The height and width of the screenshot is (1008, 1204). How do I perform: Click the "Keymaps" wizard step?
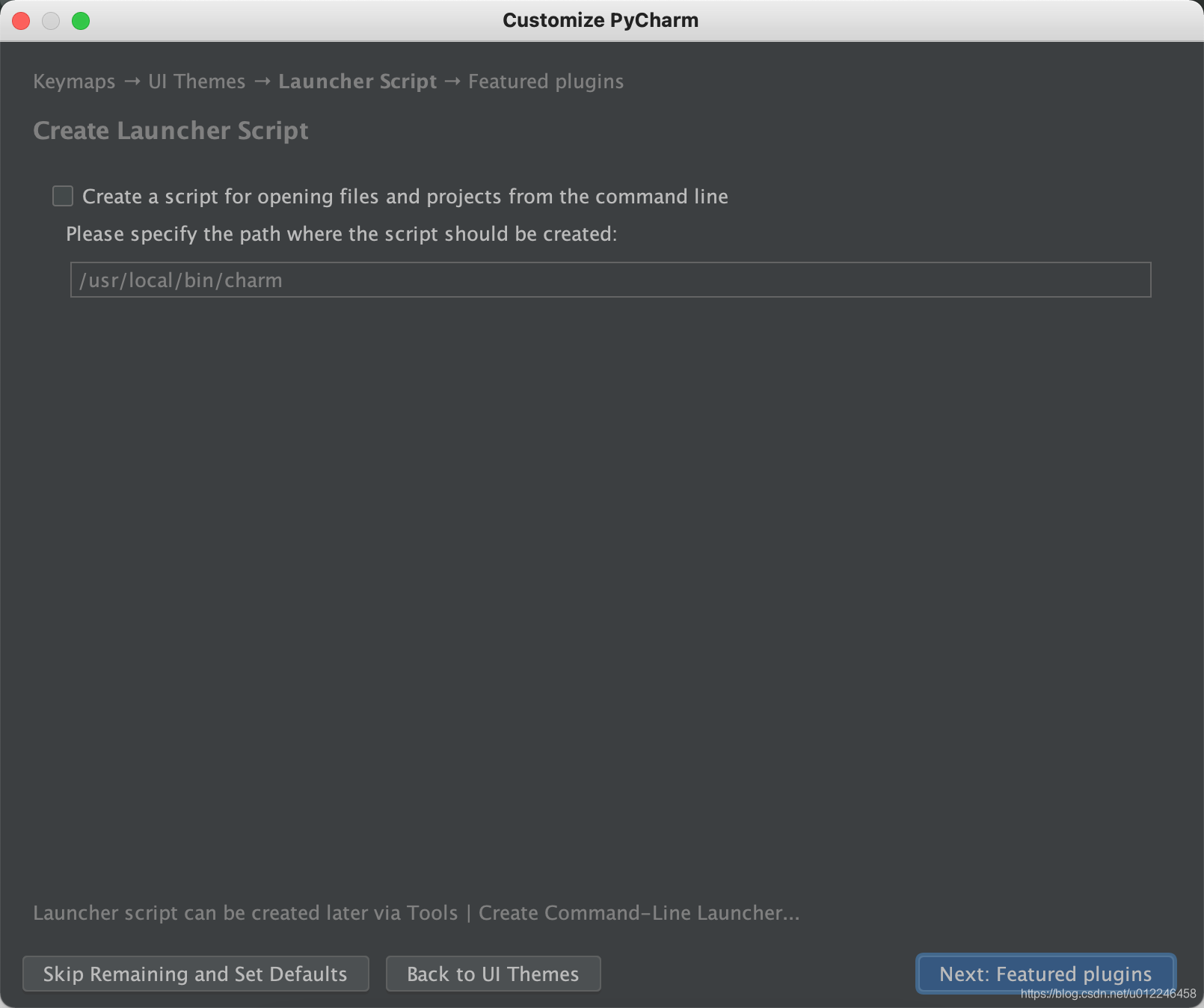(73, 82)
